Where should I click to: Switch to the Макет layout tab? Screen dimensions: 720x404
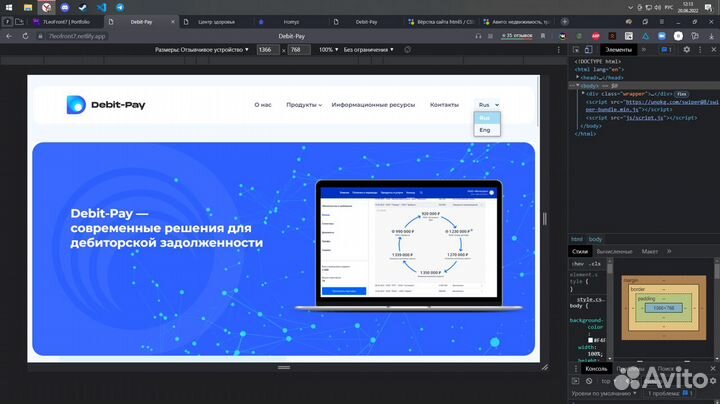click(x=649, y=252)
